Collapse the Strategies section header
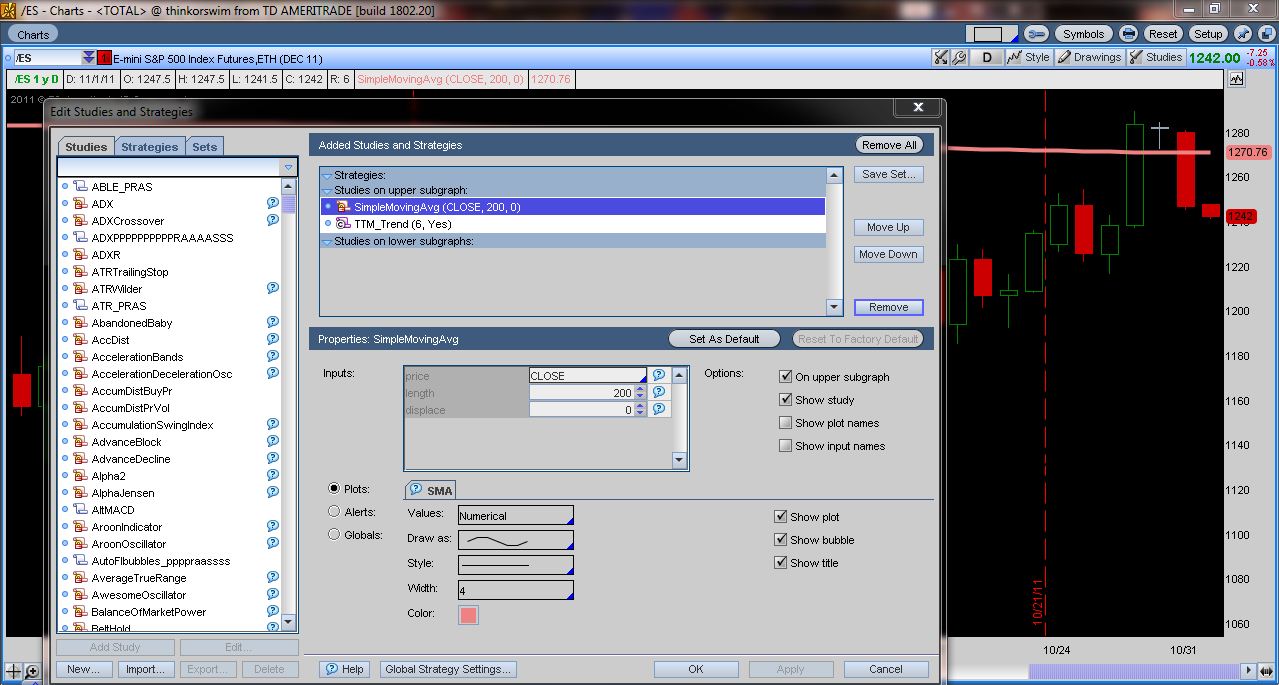This screenshot has height=685, width=1279. (327, 175)
